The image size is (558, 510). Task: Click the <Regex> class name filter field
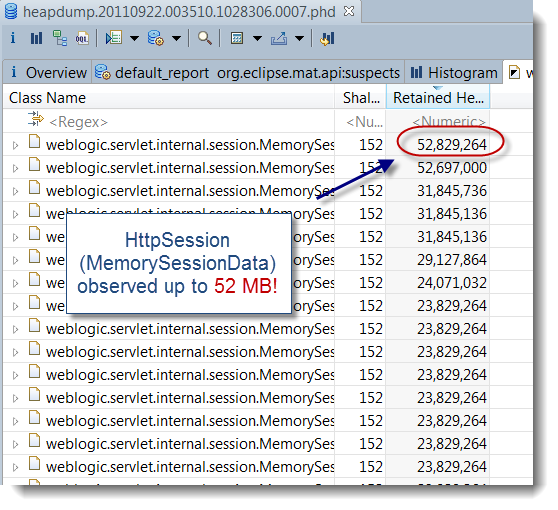pyautogui.click(x=79, y=122)
